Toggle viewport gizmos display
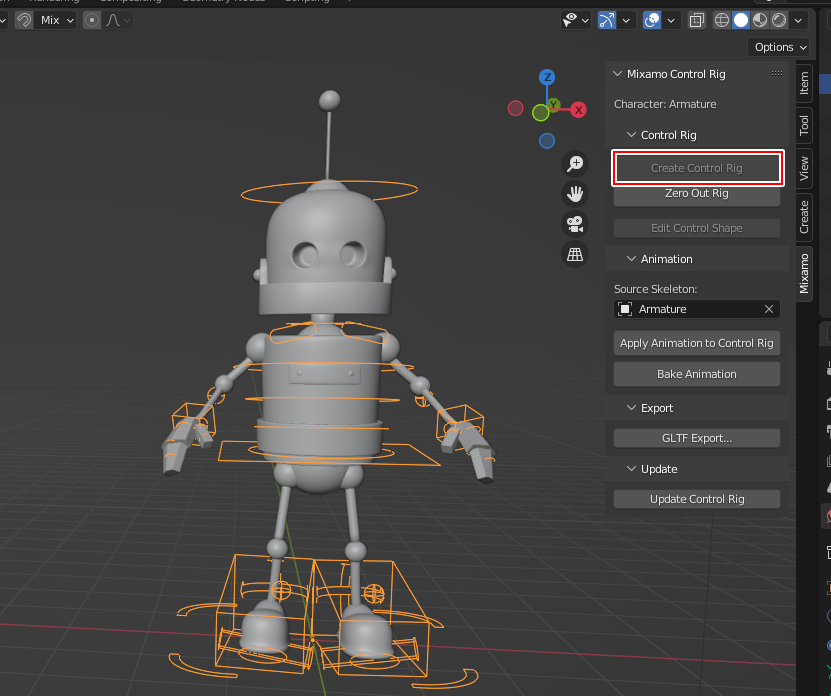Screen dimensions: 831x696 click(606, 20)
